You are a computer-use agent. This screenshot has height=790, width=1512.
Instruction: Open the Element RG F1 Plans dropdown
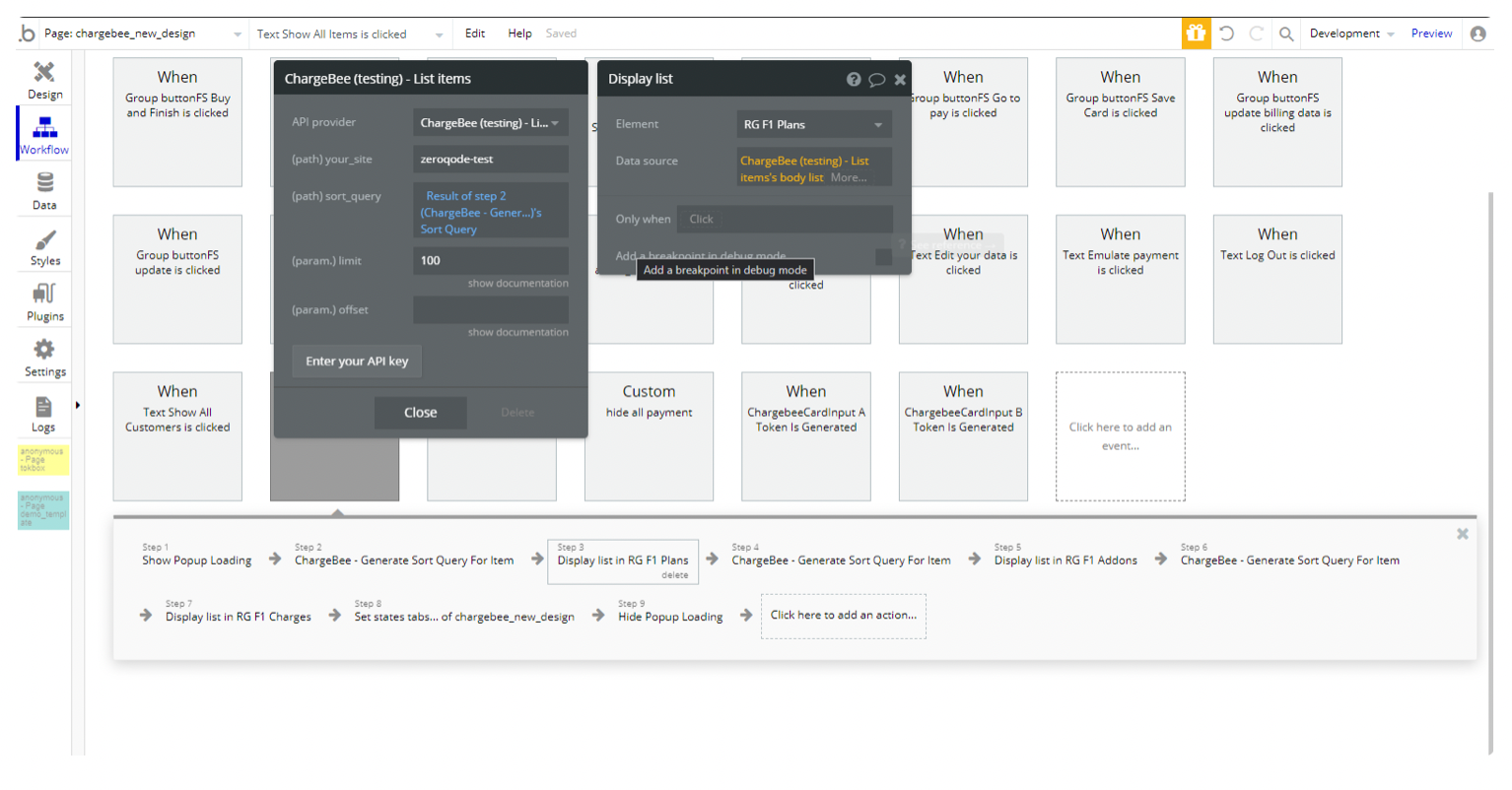(814, 124)
